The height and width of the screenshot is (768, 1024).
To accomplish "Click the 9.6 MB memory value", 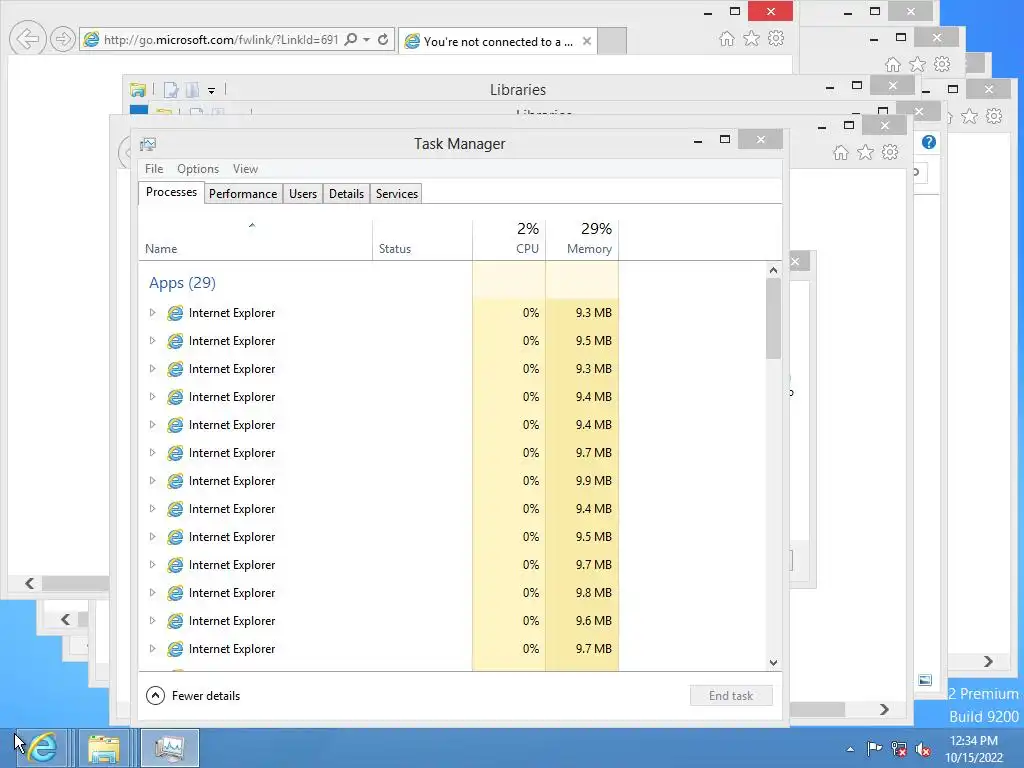I will [x=594, y=621].
